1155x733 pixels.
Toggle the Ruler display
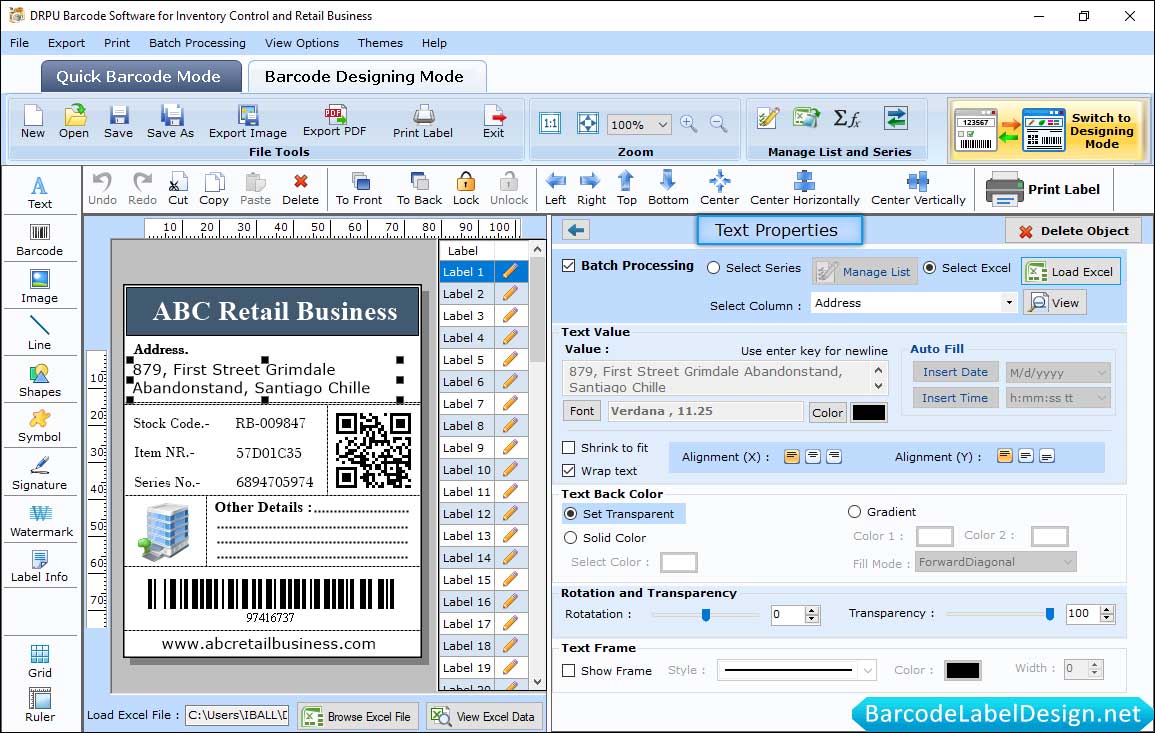(x=40, y=706)
